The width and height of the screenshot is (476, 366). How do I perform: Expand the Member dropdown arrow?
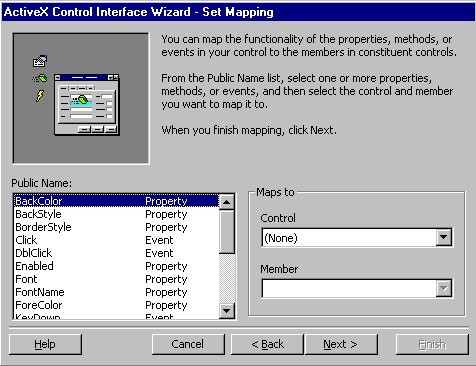[444, 288]
